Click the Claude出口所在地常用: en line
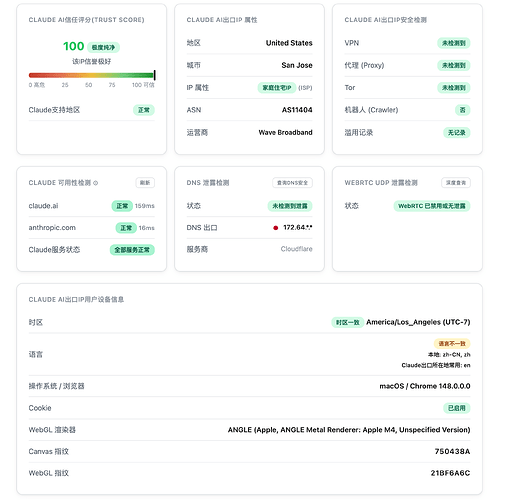Screen dimensions: 519x500 (436, 366)
